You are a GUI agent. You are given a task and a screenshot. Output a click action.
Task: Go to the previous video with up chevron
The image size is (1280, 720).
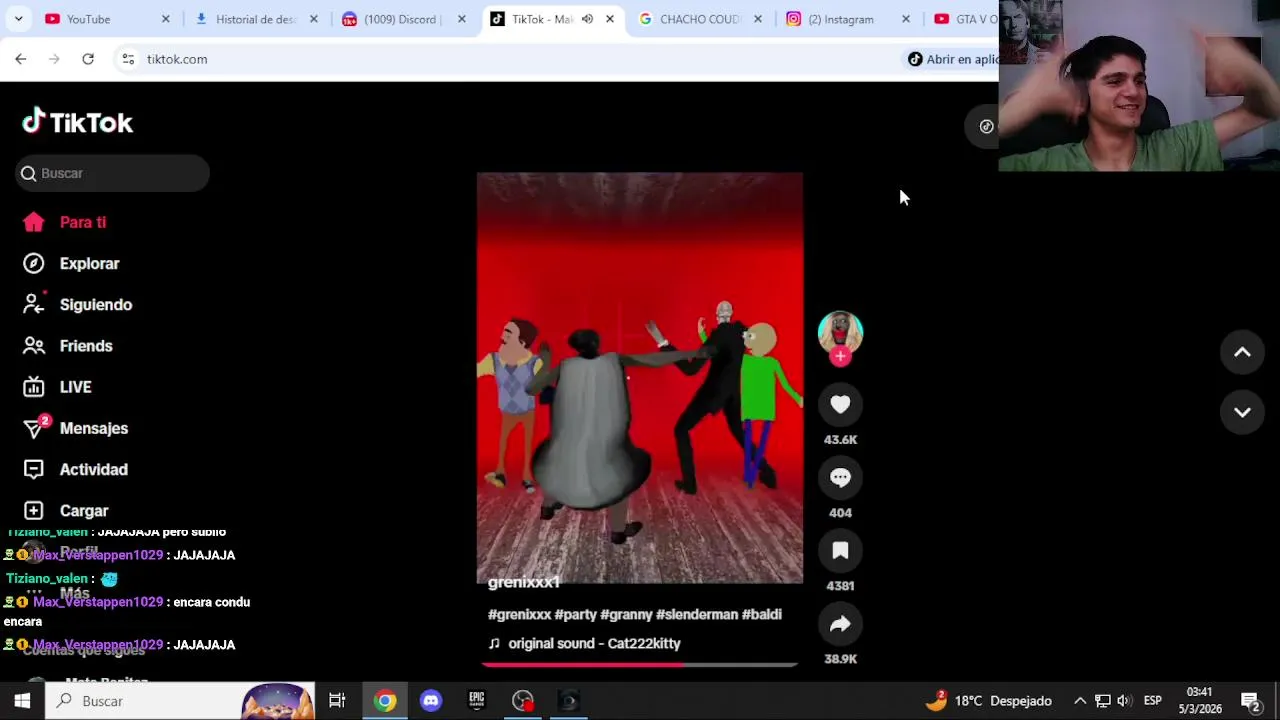coord(1242,352)
